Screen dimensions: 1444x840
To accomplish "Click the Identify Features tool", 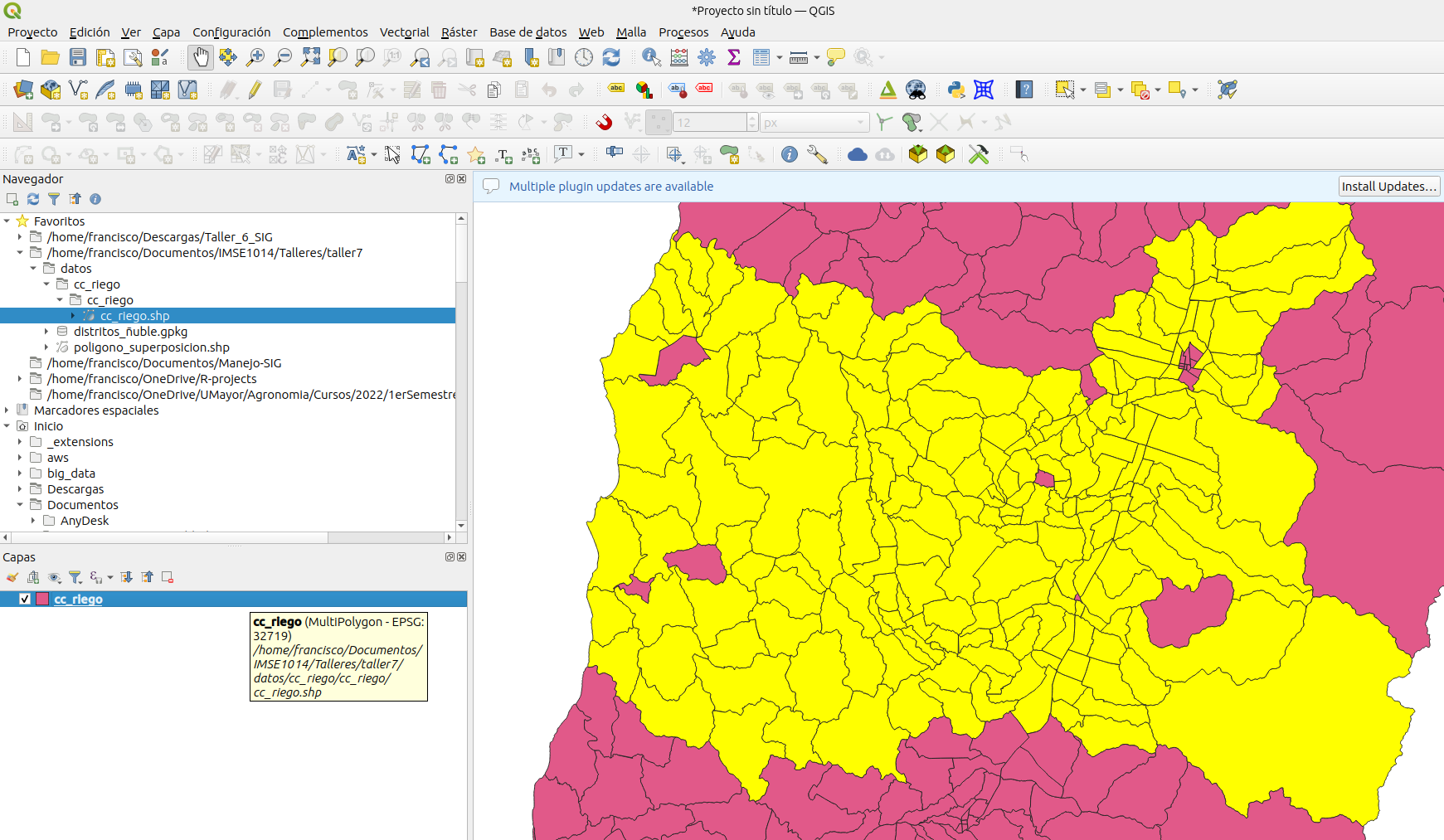I will (x=651, y=57).
